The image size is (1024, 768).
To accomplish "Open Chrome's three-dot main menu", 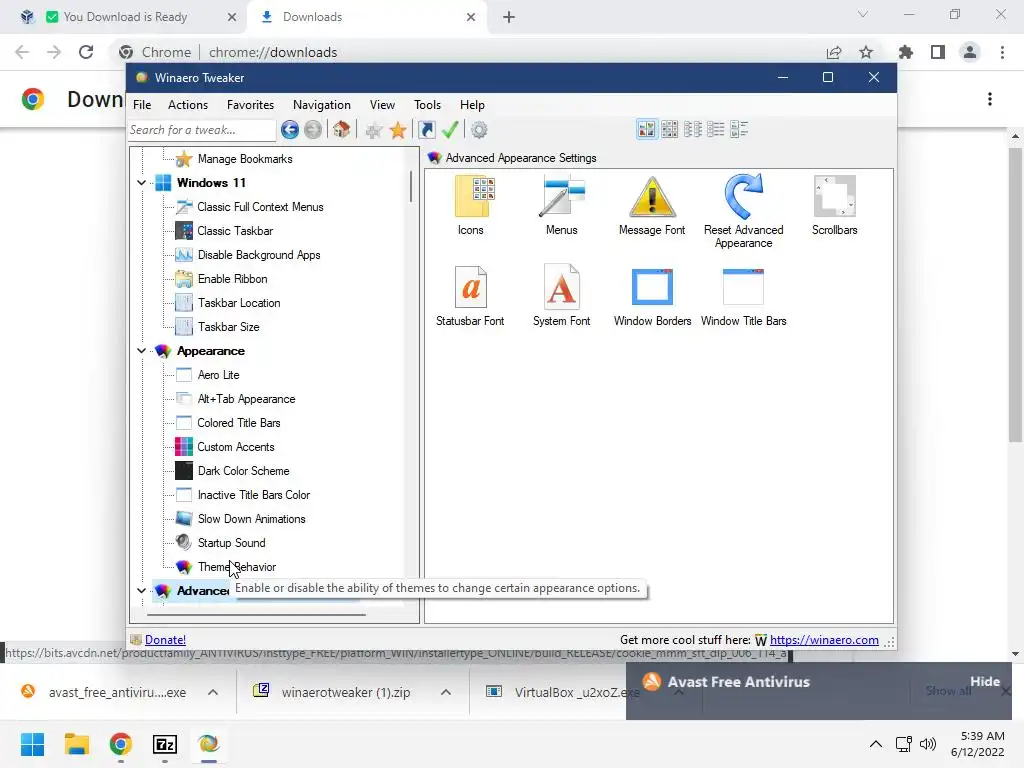I will [x=1002, y=52].
